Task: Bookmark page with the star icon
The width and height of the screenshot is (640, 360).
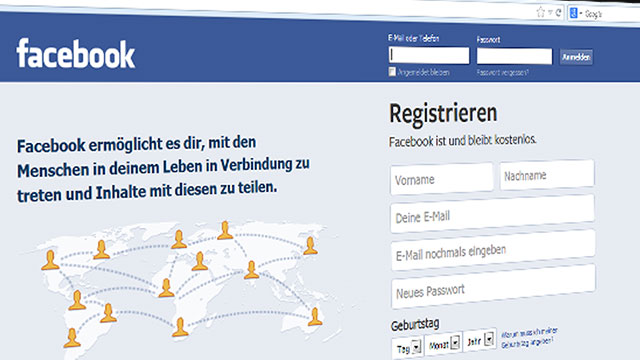Action: click(541, 12)
